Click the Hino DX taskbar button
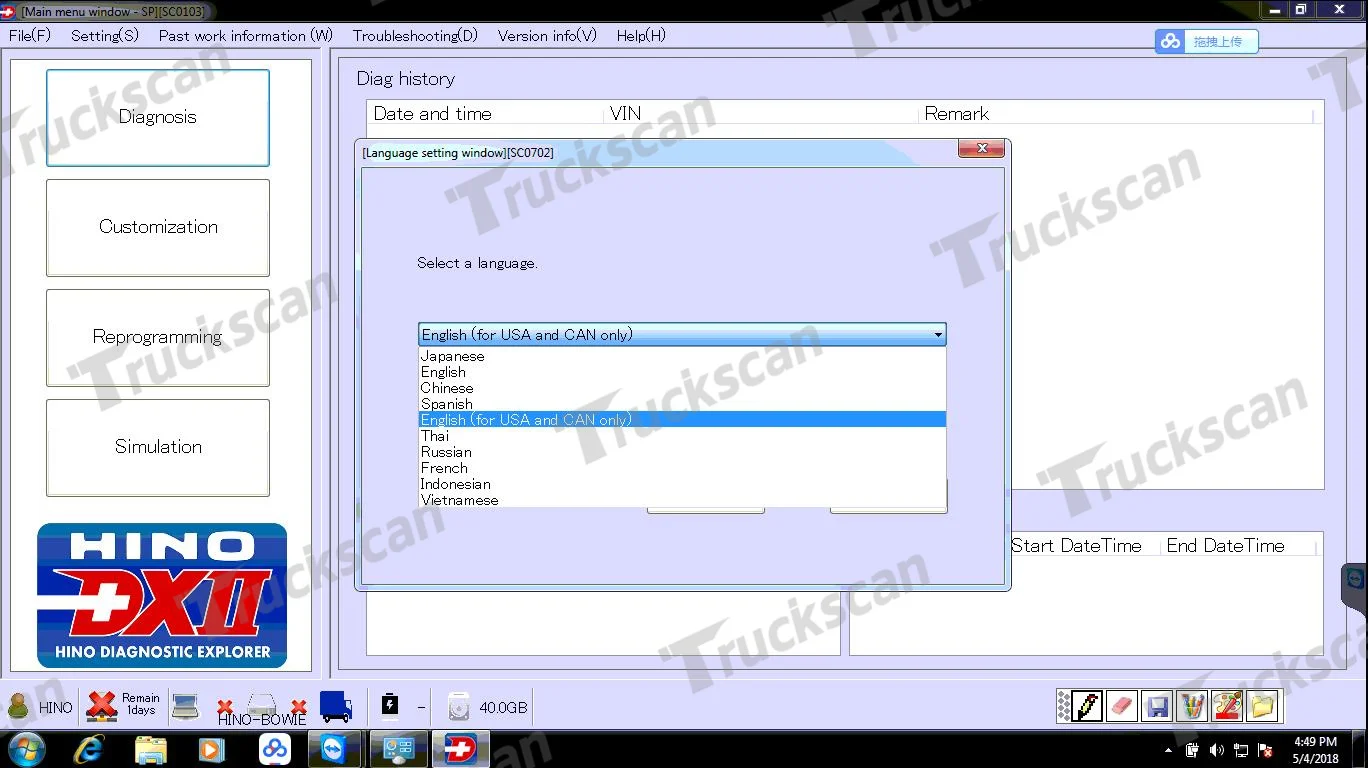 click(461, 749)
